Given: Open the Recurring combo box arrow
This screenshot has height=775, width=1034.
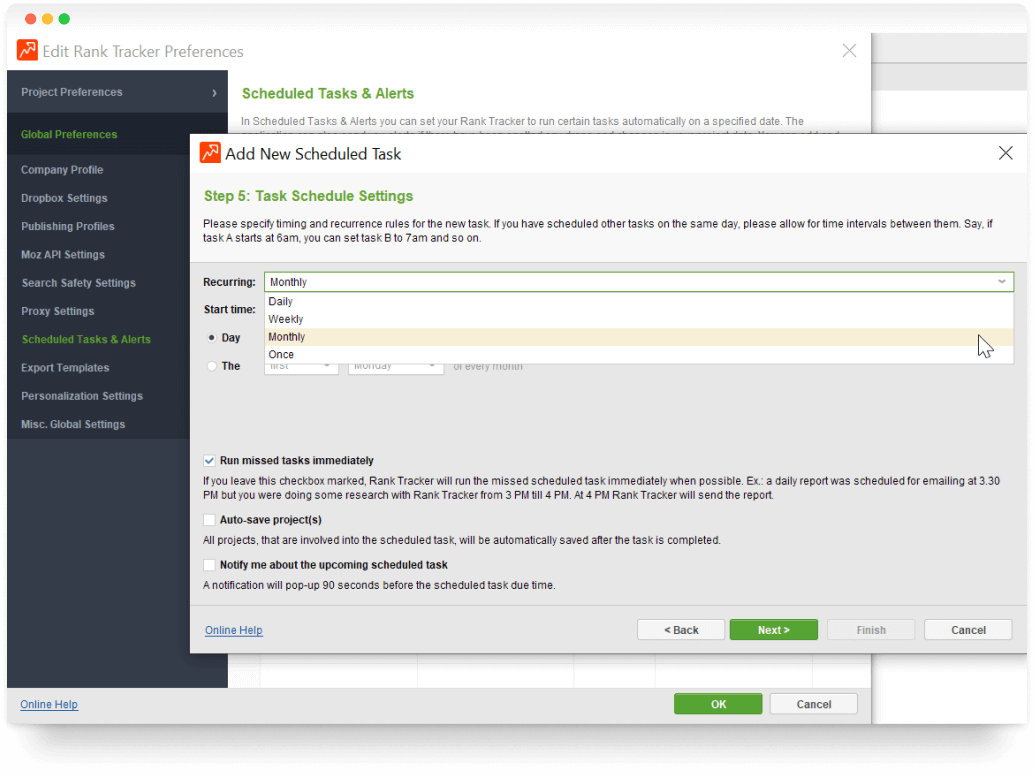Looking at the screenshot, I should 1001,282.
